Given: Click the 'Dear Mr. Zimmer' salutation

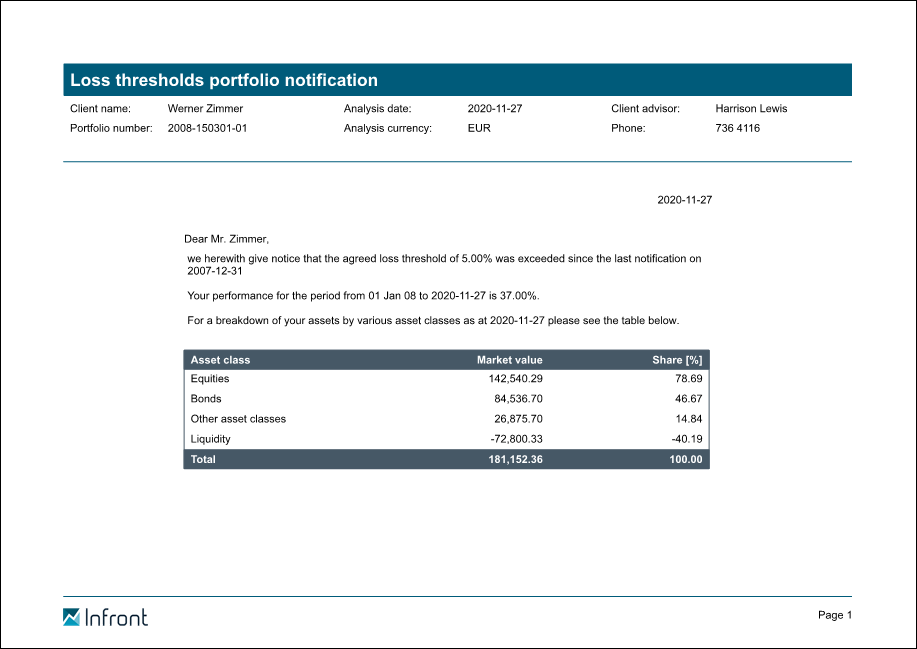Looking at the screenshot, I should tap(227, 238).
